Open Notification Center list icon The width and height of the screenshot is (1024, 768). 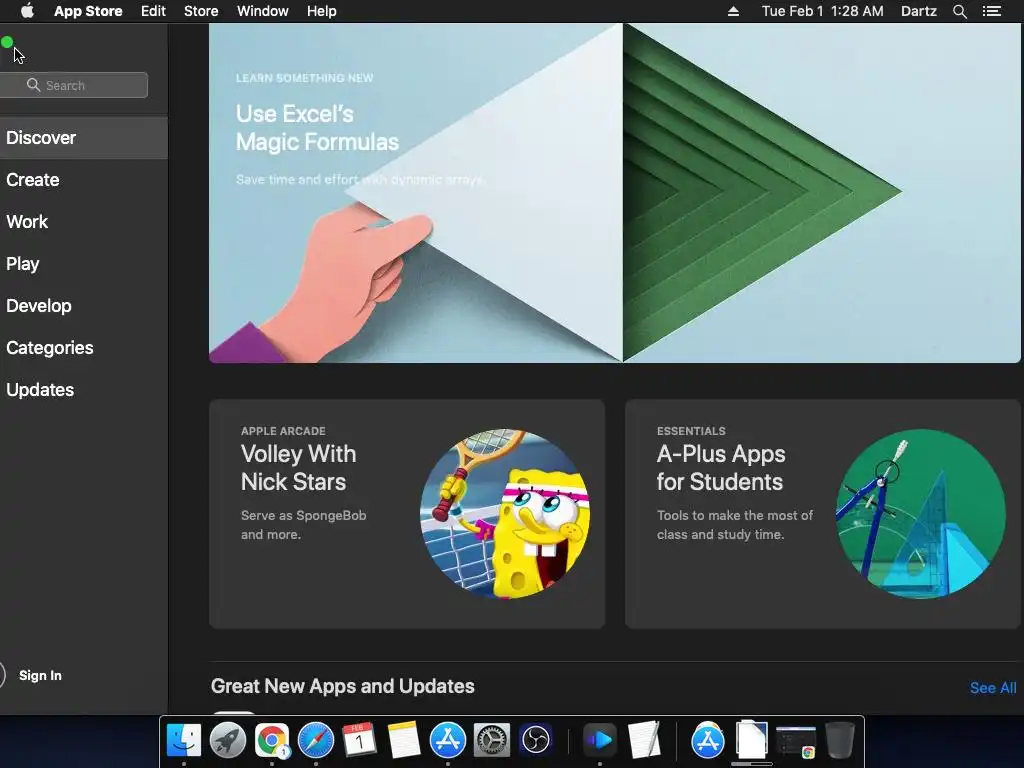point(991,11)
